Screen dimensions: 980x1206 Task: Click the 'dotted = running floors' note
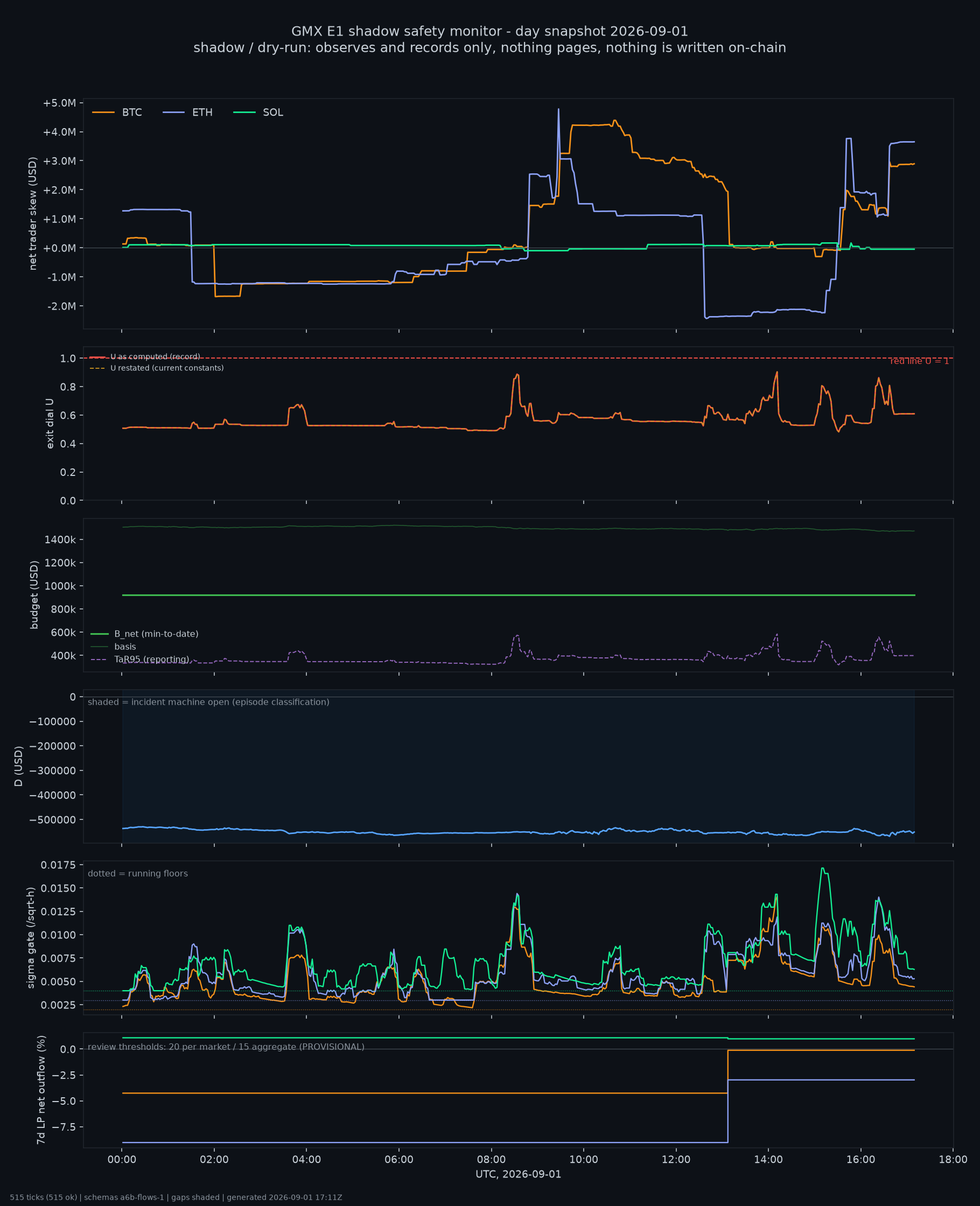point(138,874)
